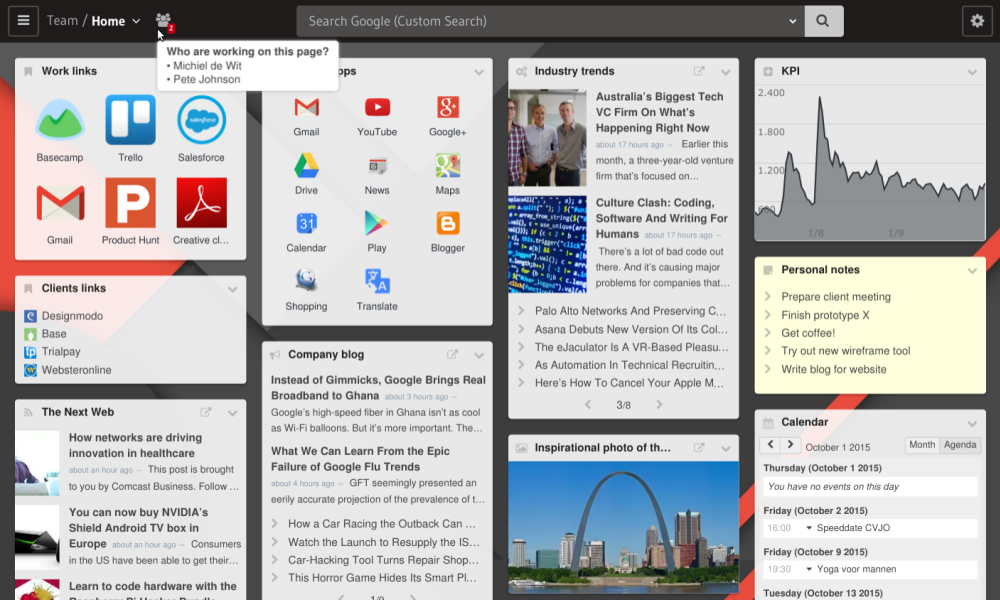Click the search magnifier button
Image resolution: width=1000 pixels, height=600 pixels.
[823, 21]
